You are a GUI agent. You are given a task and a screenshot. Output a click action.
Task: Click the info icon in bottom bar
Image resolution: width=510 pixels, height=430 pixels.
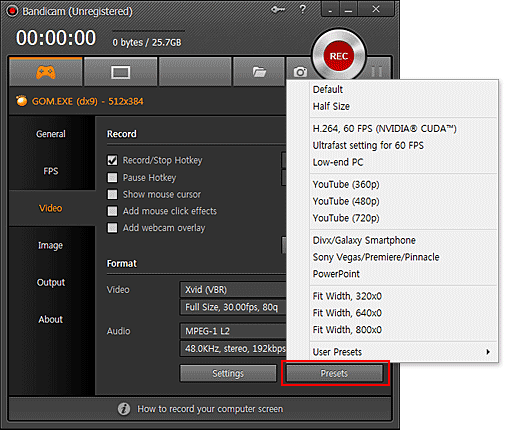click(124, 409)
